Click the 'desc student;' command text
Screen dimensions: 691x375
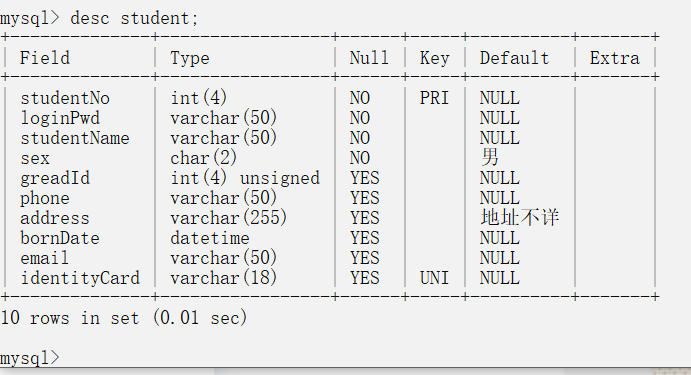(134, 18)
